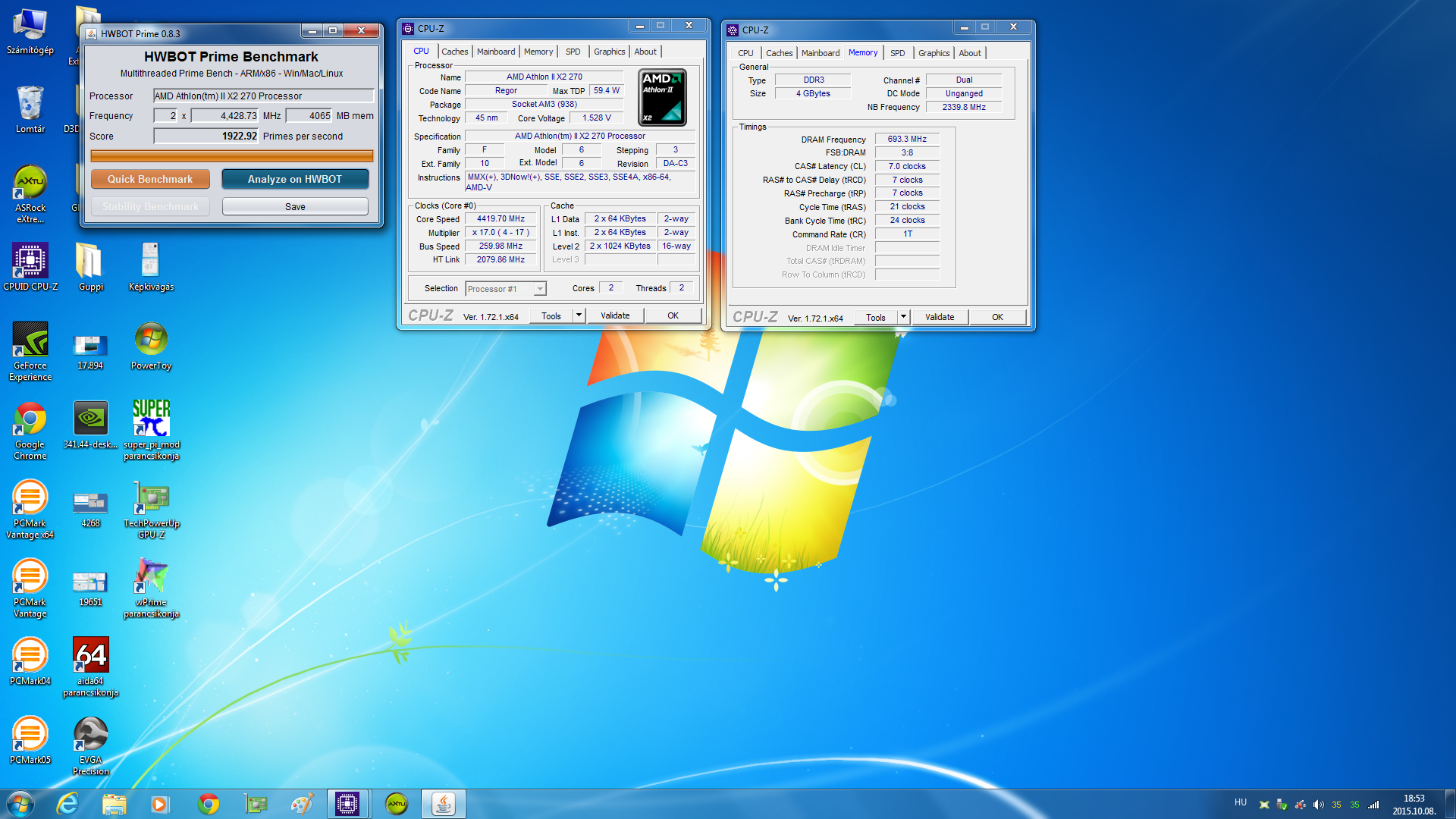
Task: Open 17.894 screenshot file icon
Action: (x=90, y=350)
